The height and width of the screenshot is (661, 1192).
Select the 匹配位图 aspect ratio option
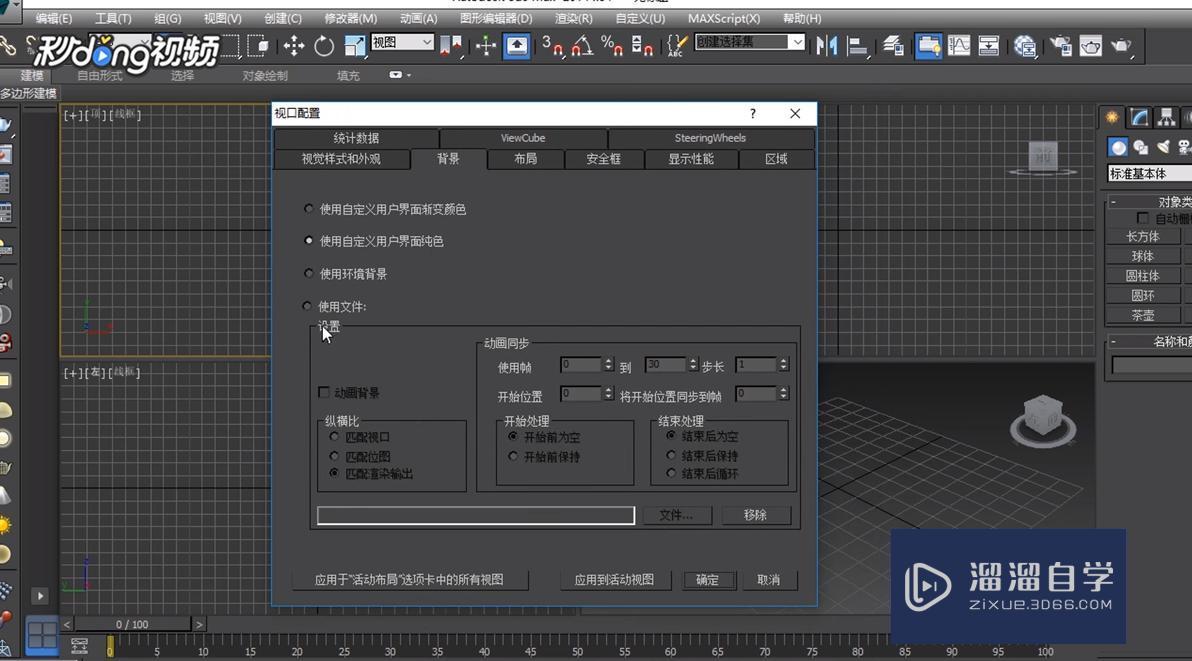coord(334,455)
